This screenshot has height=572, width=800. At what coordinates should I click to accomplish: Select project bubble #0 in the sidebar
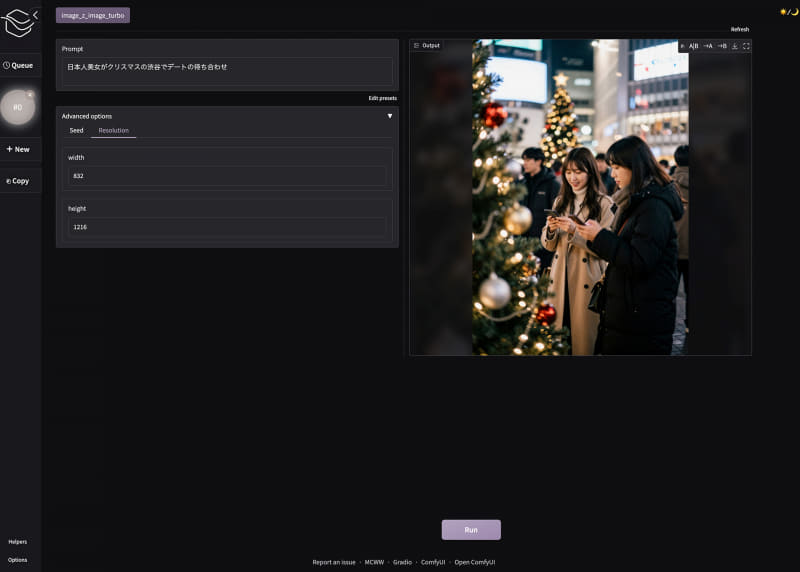18,107
